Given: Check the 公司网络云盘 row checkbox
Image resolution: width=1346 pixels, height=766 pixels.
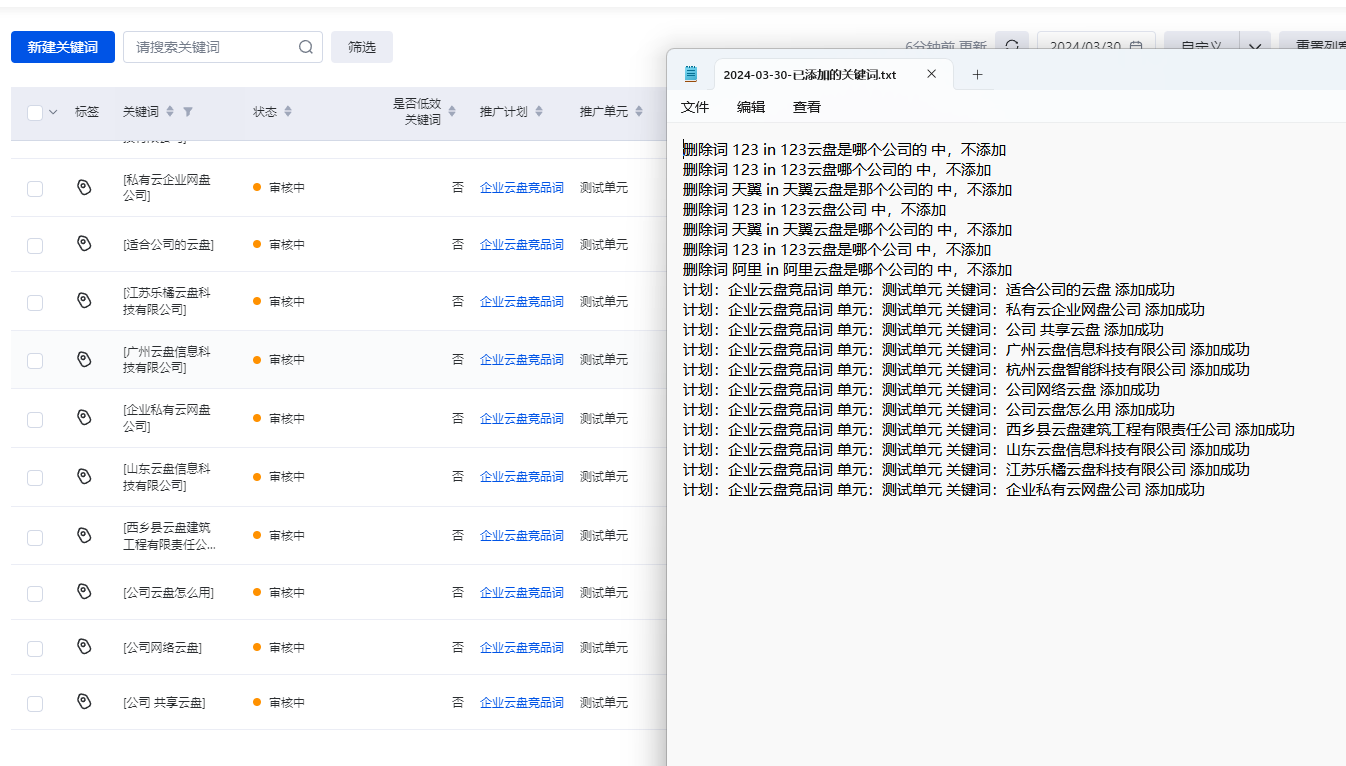Looking at the screenshot, I should [35, 648].
